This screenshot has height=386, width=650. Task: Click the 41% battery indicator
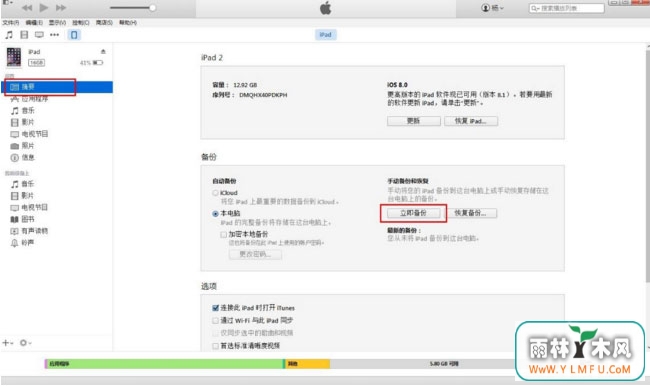91,63
